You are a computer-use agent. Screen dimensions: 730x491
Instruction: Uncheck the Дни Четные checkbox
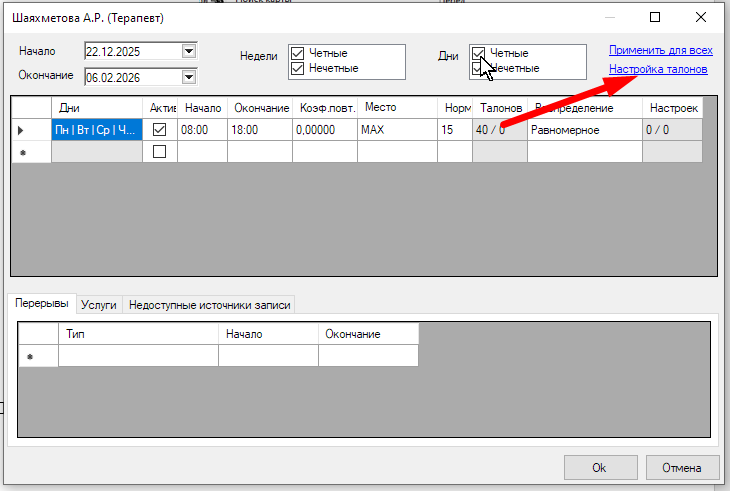coord(479,53)
